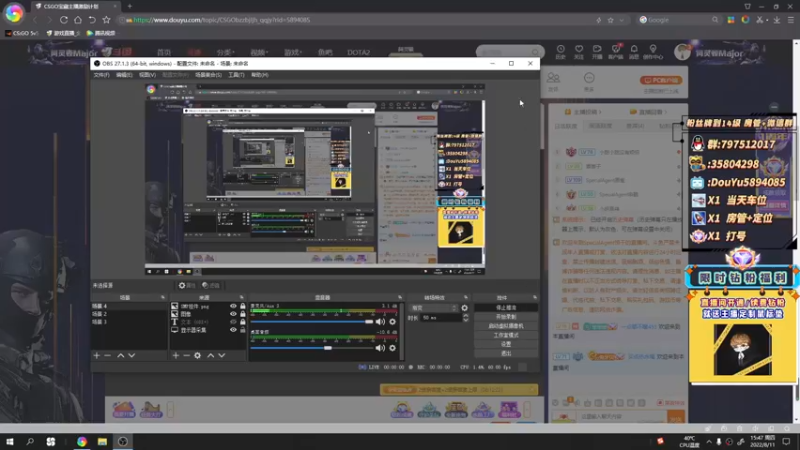The height and width of the screenshot is (450, 800).
Task: Open Douyu watch history icon
Action: pos(560,52)
